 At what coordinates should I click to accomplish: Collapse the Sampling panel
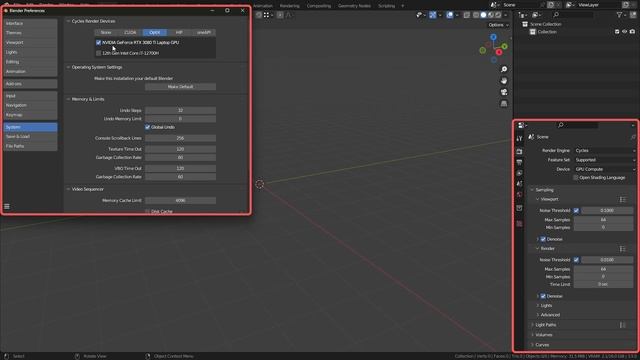coord(532,190)
